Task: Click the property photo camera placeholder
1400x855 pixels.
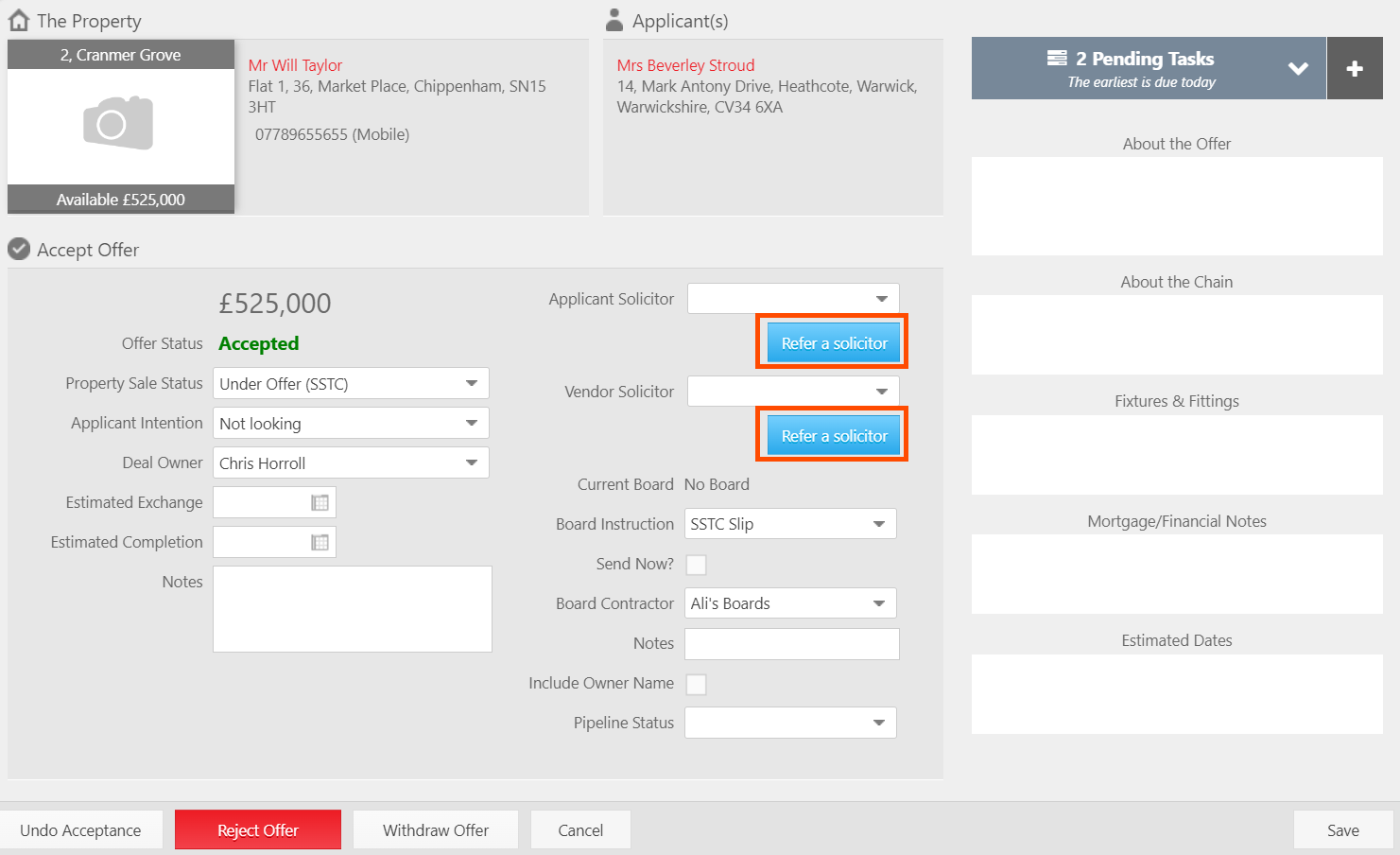Action: [118, 123]
